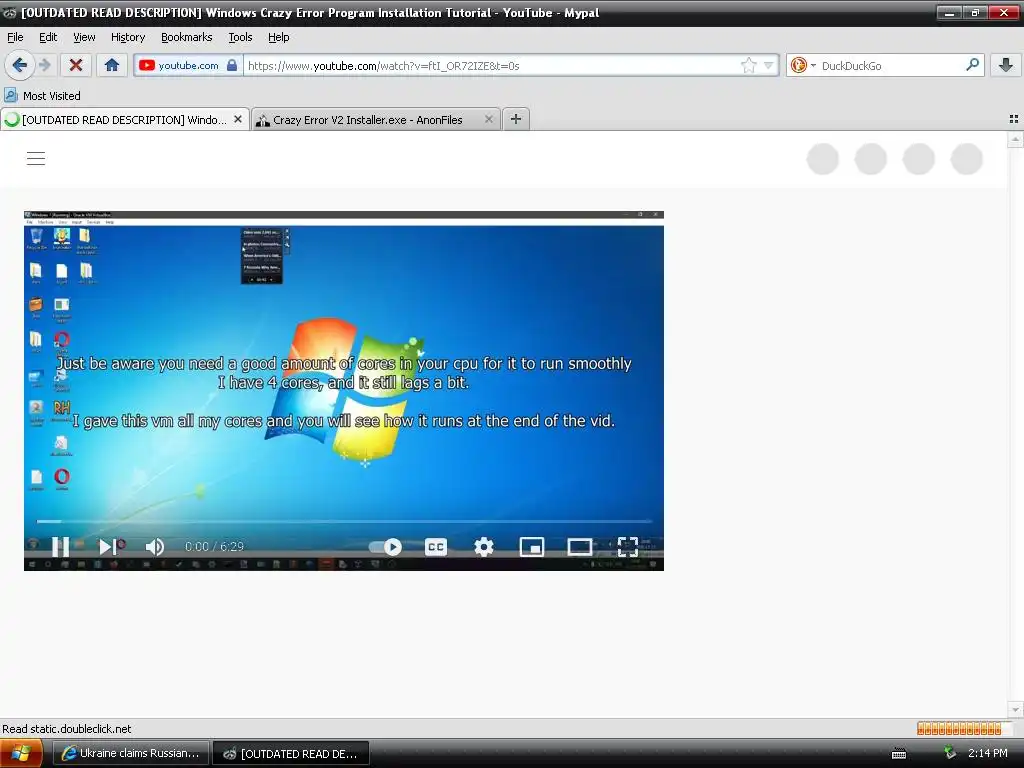Viewport: 1024px width, 768px height.
Task: Close the OUTDATED READ DESCRIPTION tab
Action: [238, 119]
